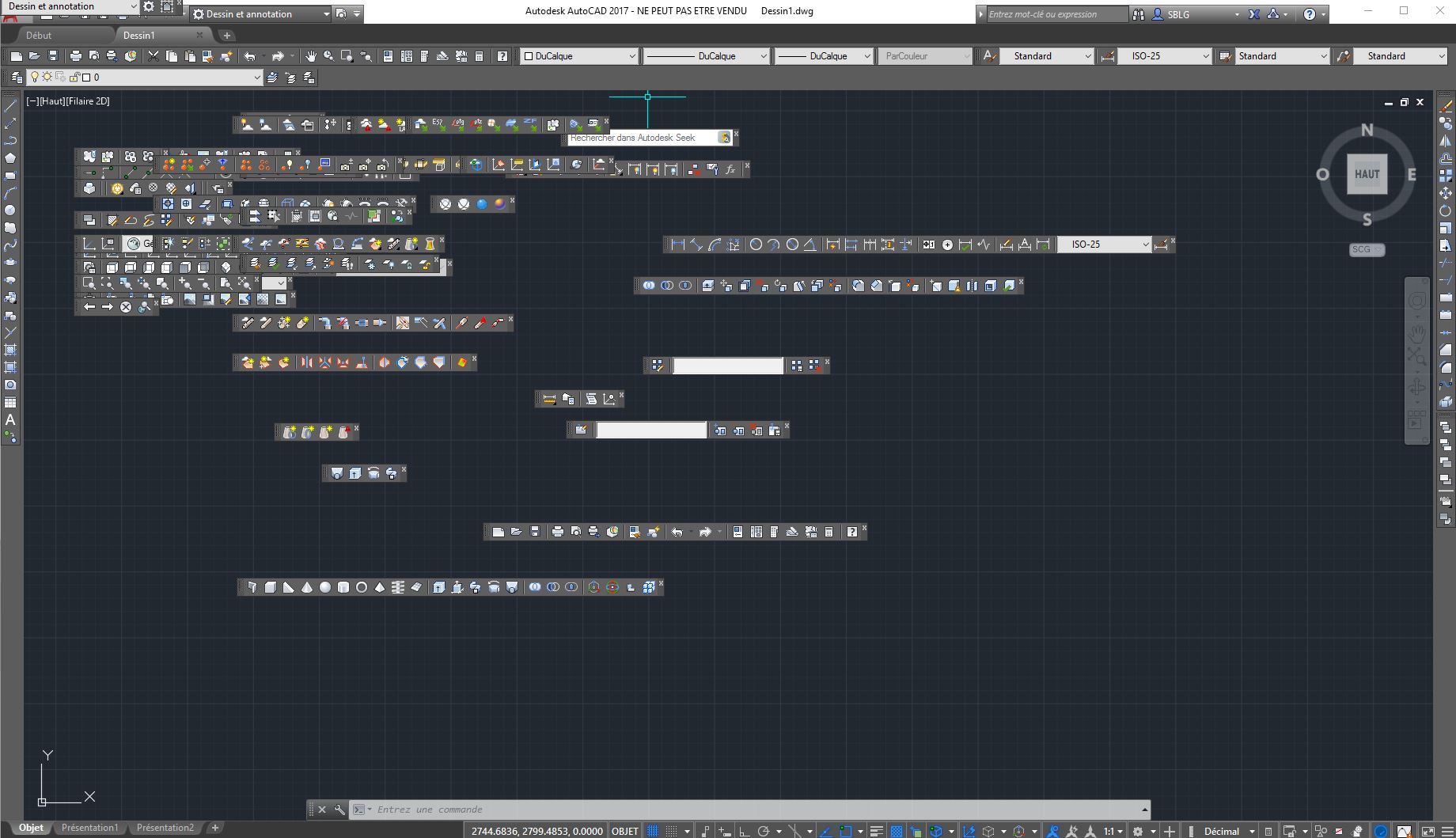This screenshot has width=1456, height=838.
Task: Click Help icon in floating Standard toolbar
Action: [x=851, y=532]
